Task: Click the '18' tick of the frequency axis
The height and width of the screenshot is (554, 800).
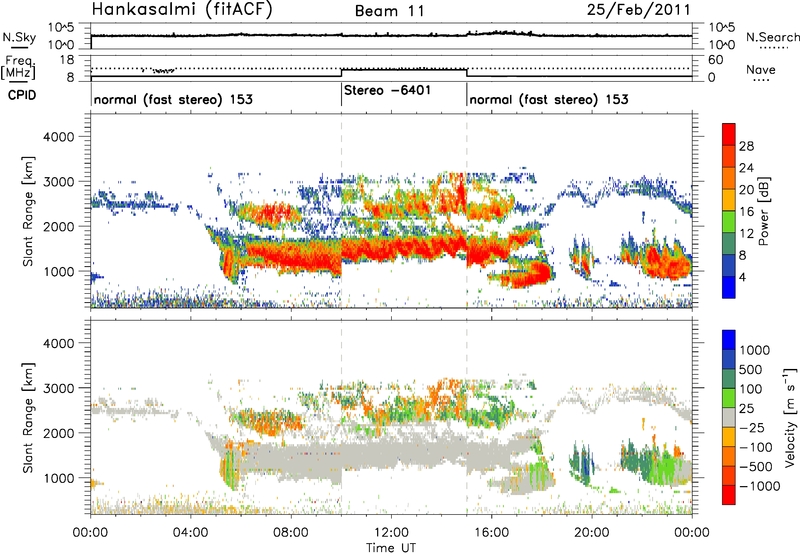Action: [x=66, y=60]
